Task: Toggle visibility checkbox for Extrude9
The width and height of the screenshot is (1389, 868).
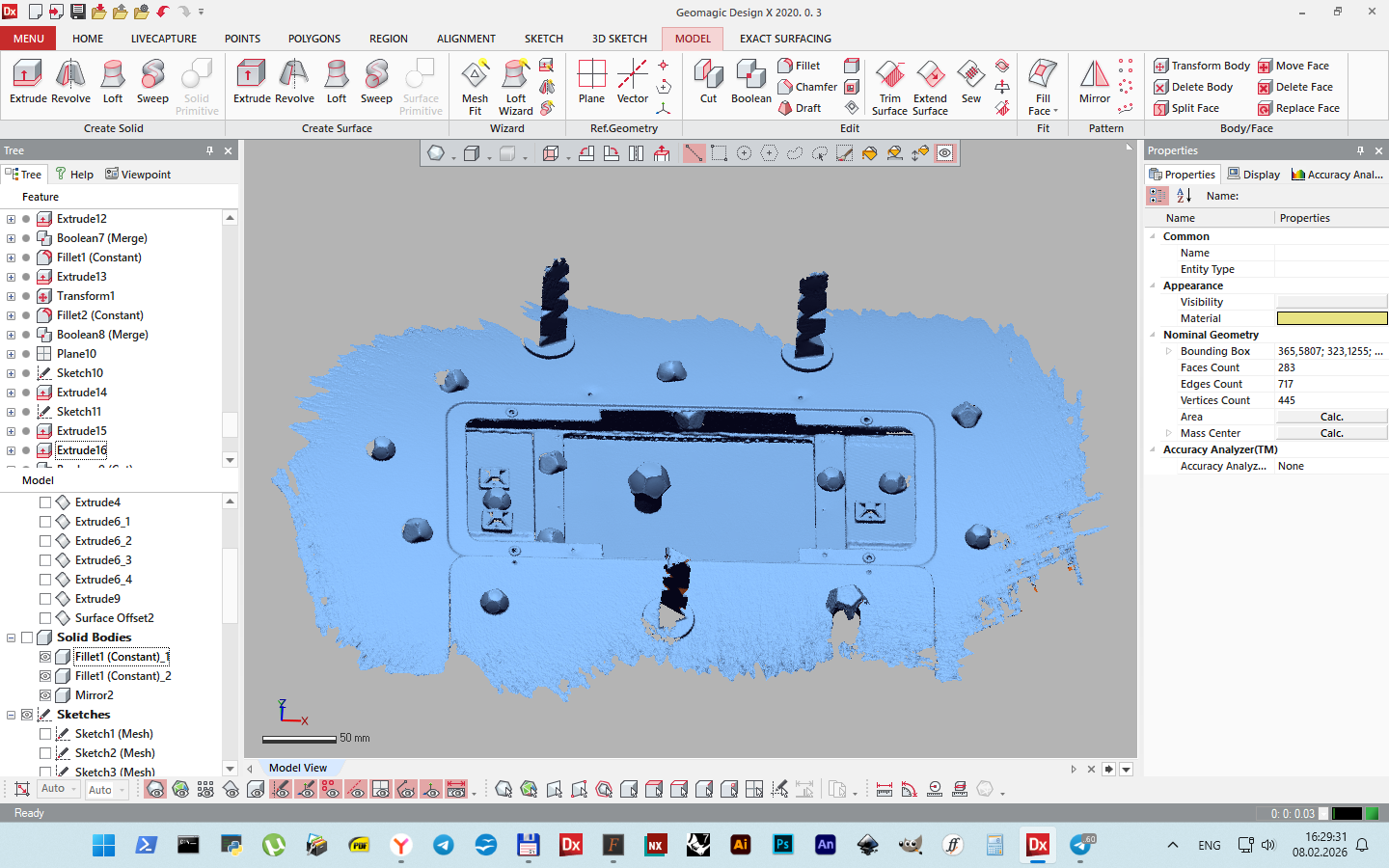Action: (x=45, y=599)
